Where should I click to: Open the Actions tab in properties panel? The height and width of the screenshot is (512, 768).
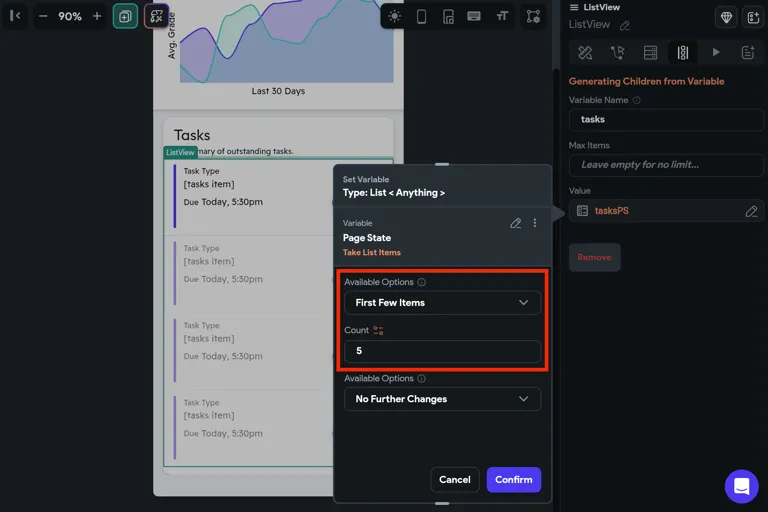[x=618, y=52]
